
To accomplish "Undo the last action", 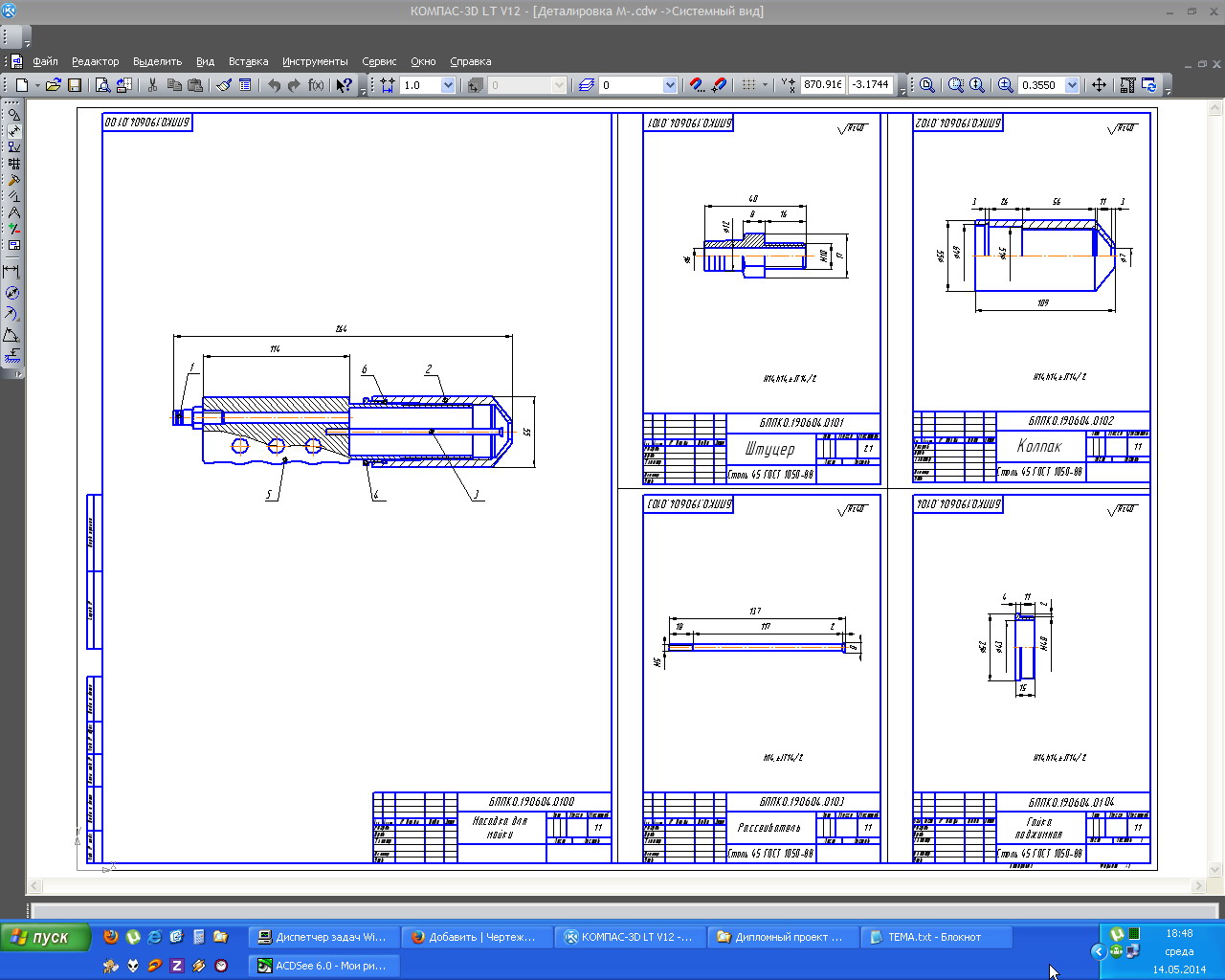I will click(274, 85).
